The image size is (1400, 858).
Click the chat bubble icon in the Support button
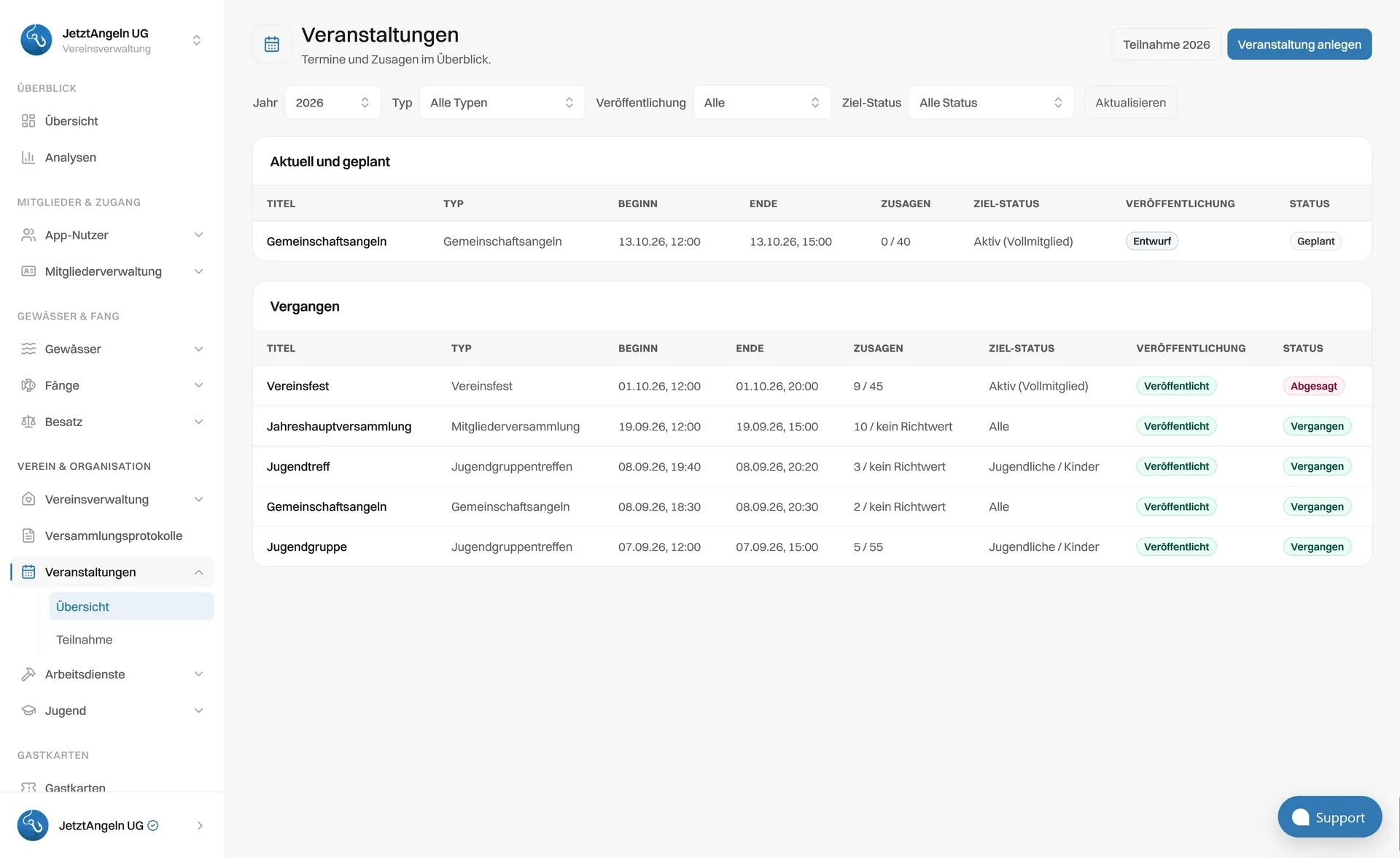pyautogui.click(x=1300, y=817)
